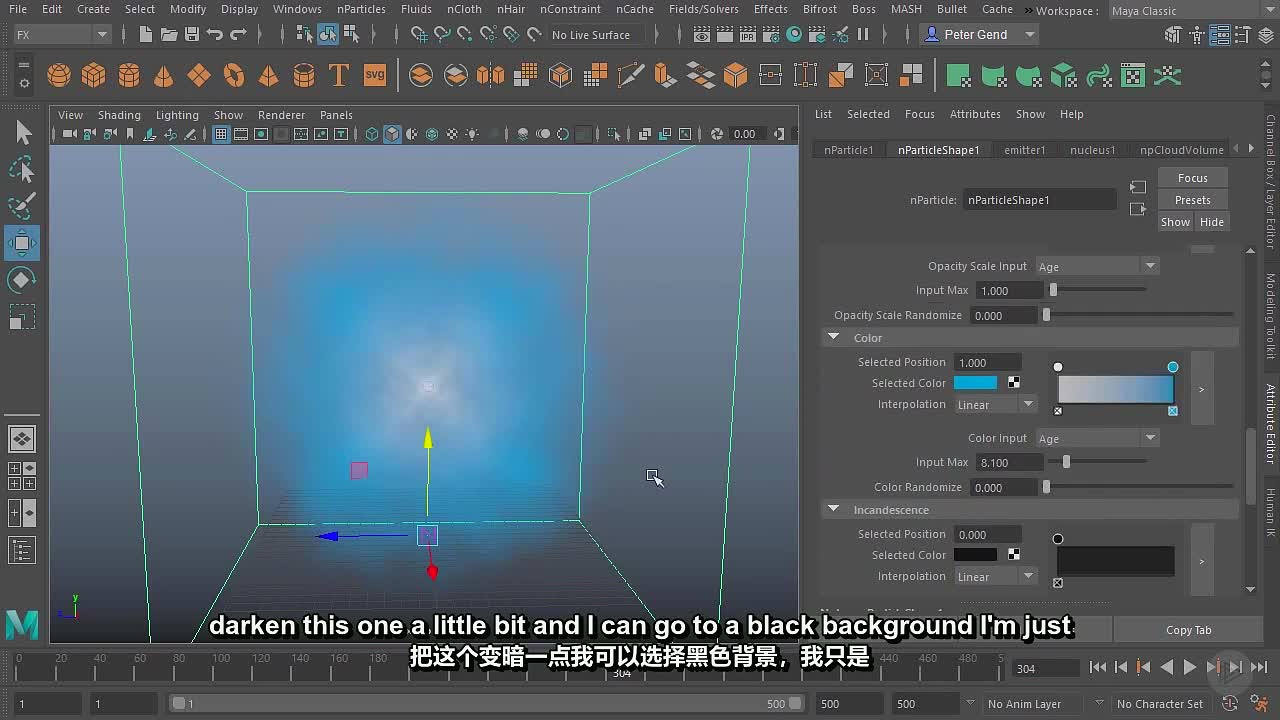Screen dimensions: 1280x720
Task: Toggle selected color checker icon under Color
Action: (1014, 382)
